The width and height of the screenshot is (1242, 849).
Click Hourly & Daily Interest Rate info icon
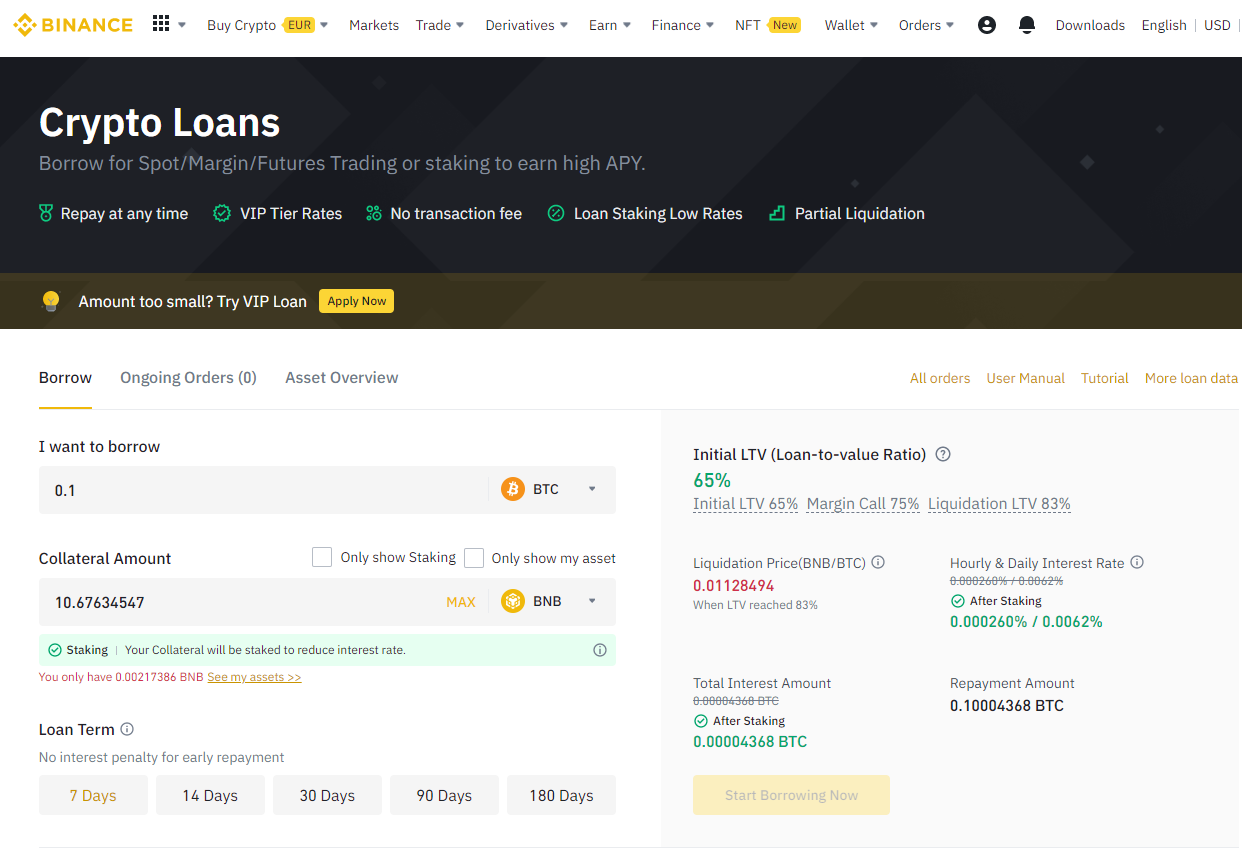[1137, 563]
